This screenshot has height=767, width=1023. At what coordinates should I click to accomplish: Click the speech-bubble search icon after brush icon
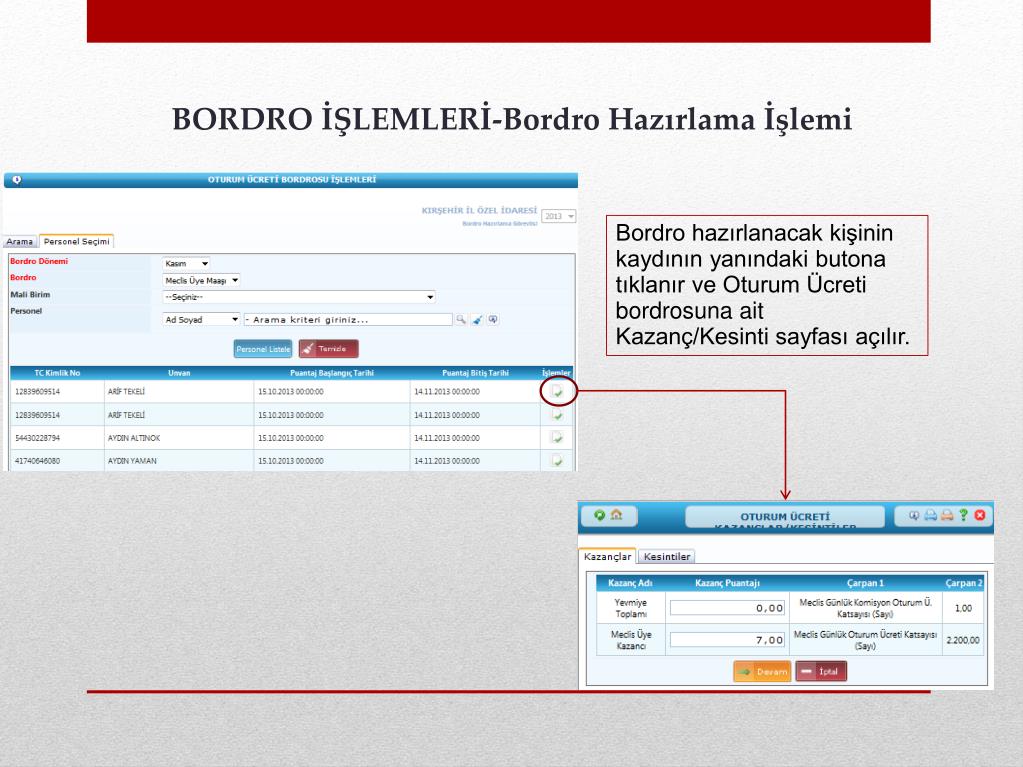point(493,320)
